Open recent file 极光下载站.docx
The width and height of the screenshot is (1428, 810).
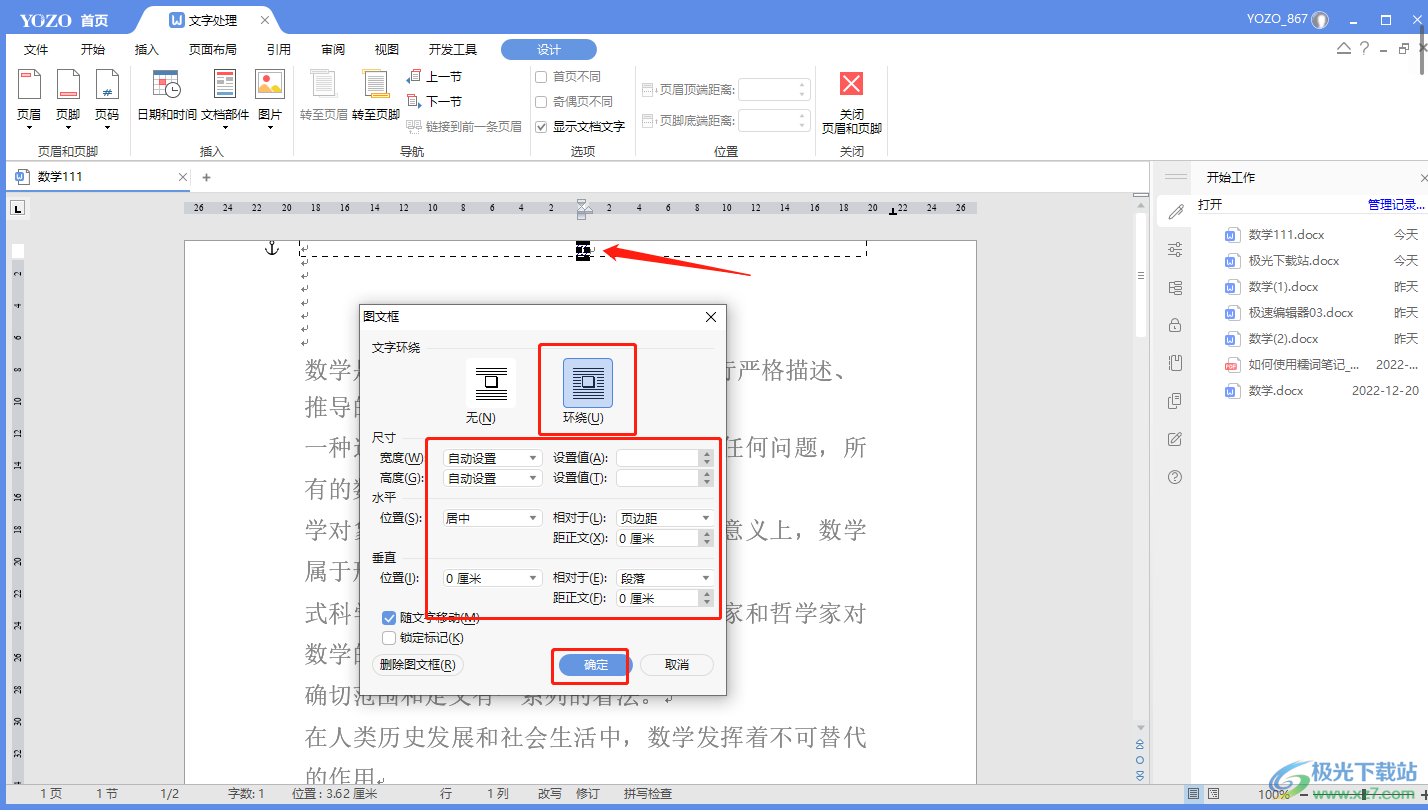click(1294, 261)
